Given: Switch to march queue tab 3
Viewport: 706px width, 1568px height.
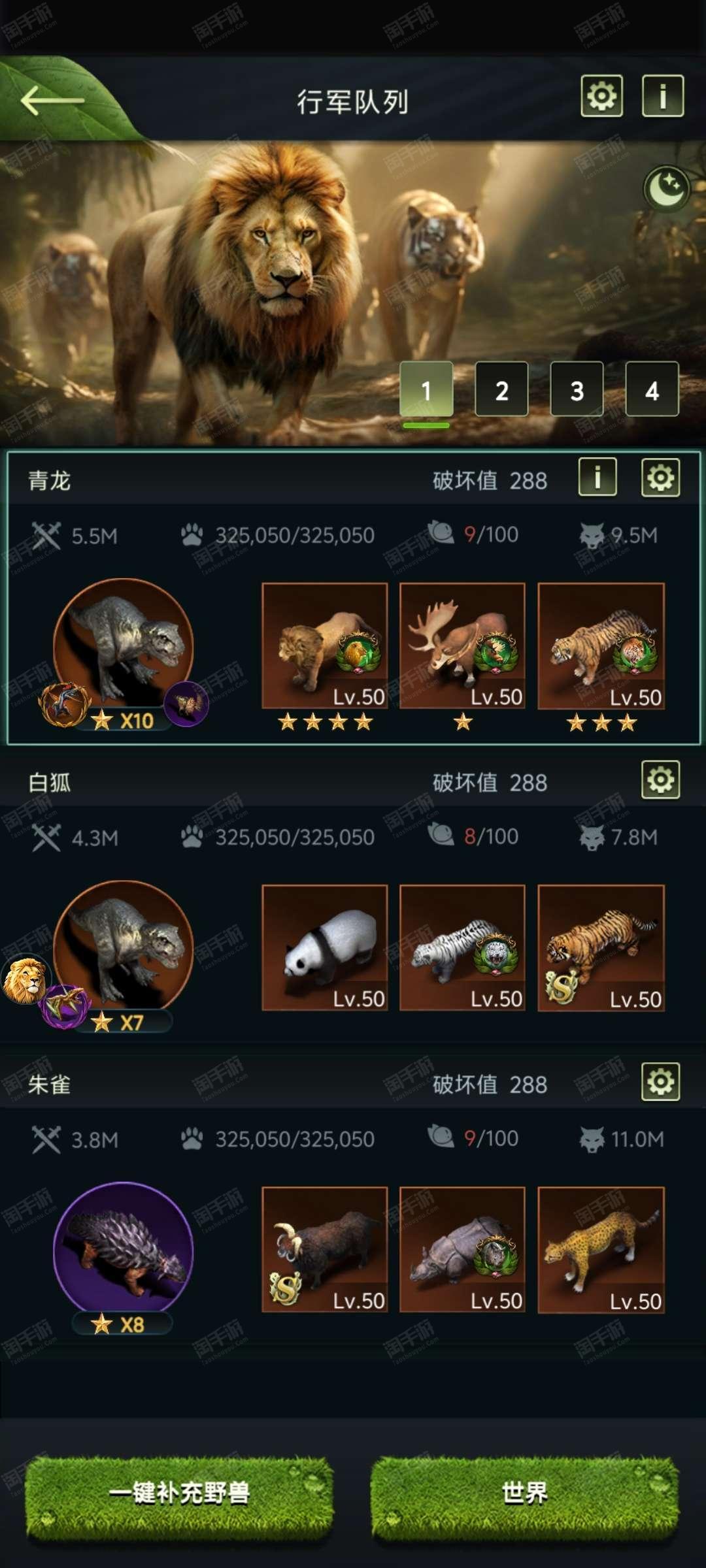Looking at the screenshot, I should point(577,389).
